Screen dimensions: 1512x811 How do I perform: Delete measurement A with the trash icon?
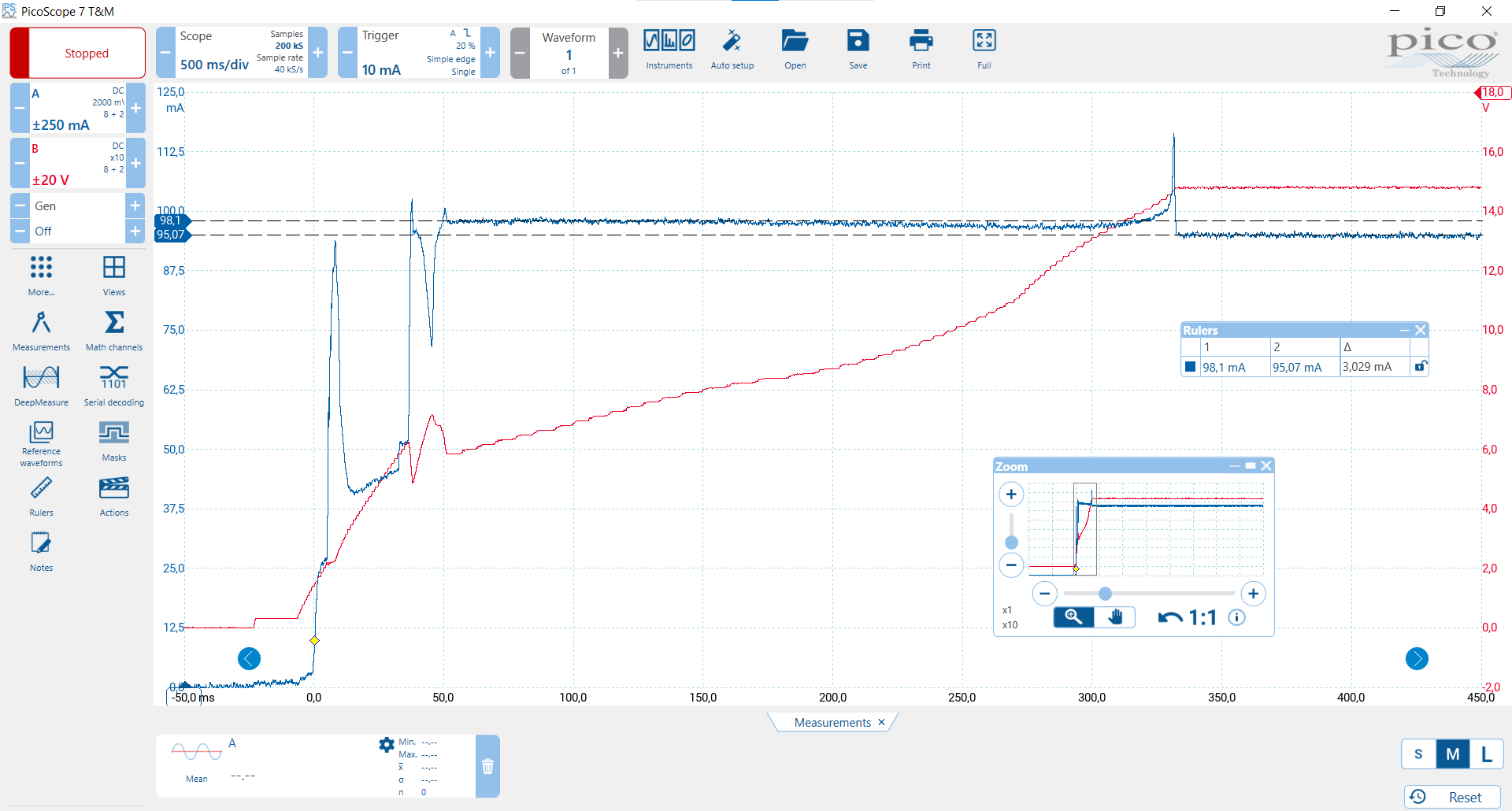click(487, 766)
